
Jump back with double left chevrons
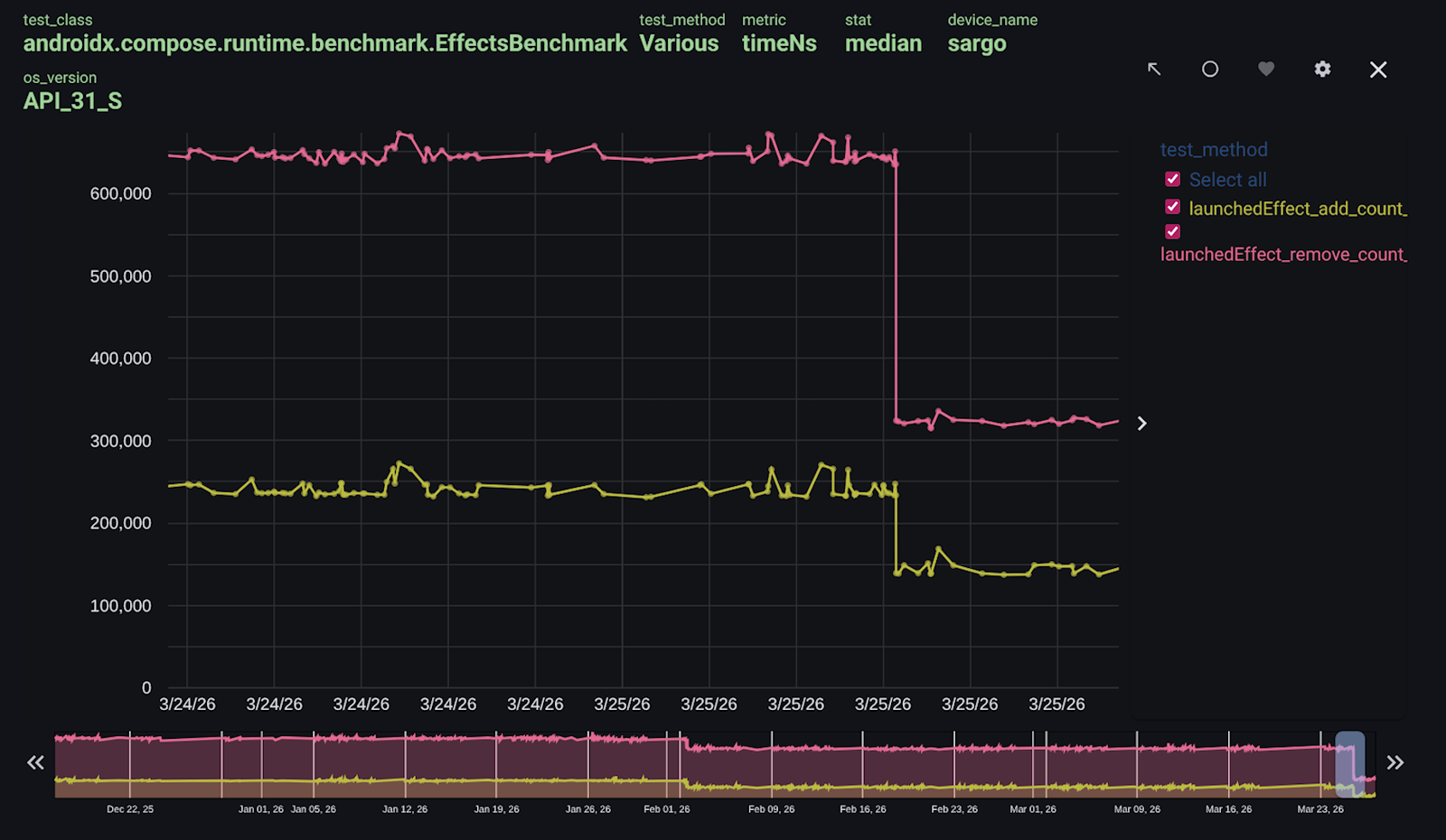(35, 762)
